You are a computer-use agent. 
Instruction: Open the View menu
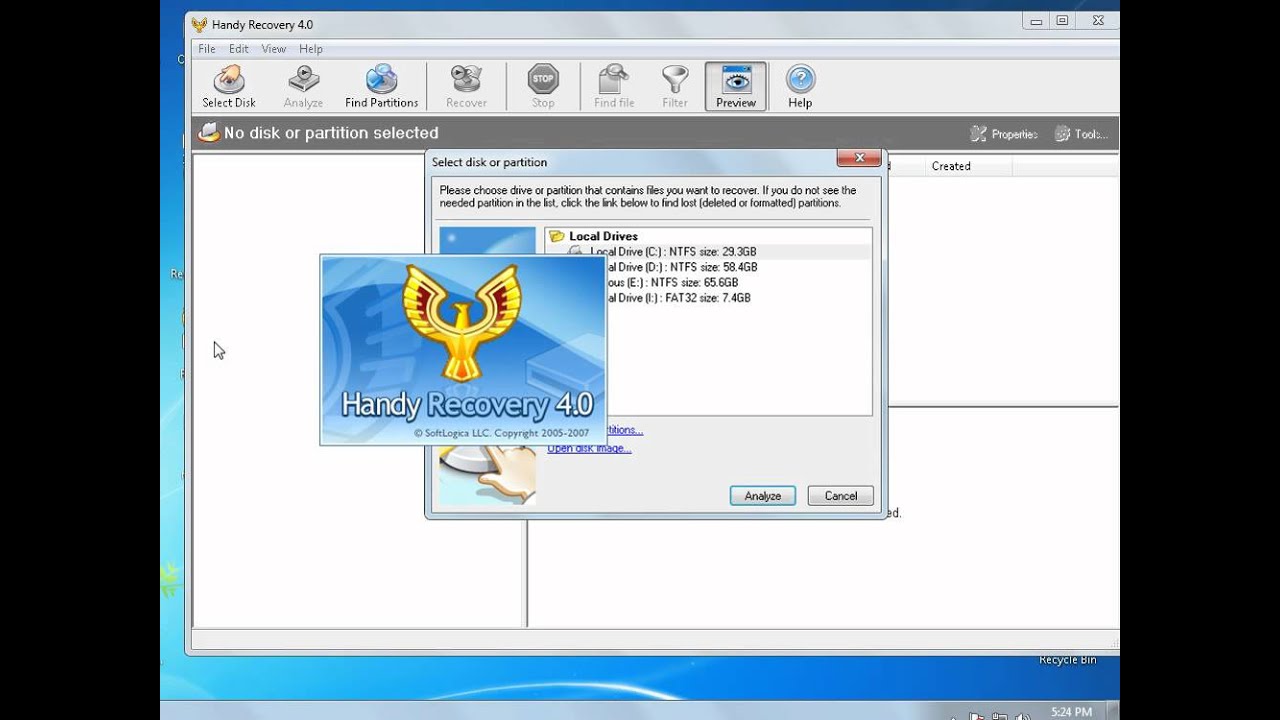(x=274, y=49)
